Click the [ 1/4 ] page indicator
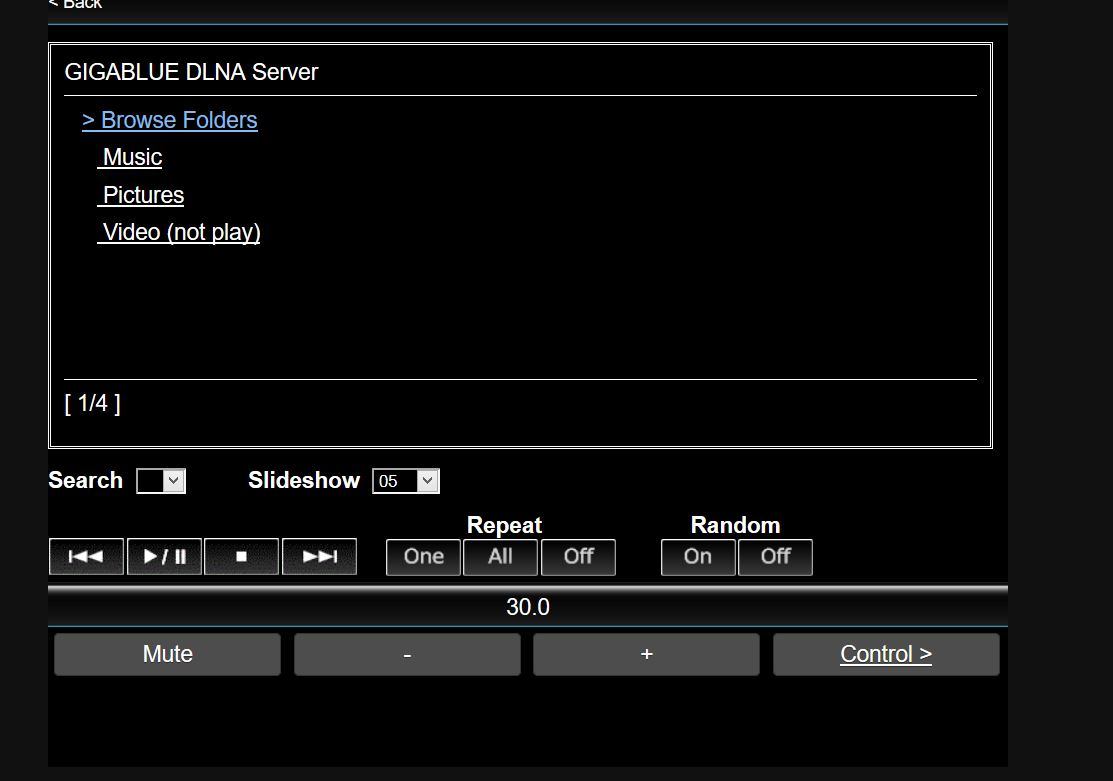The width and height of the screenshot is (1113, 781). pos(92,403)
